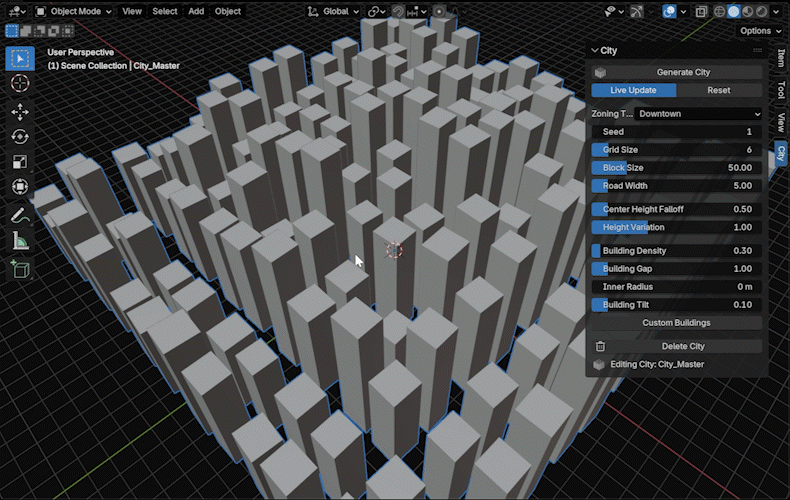Open the Options dropdown

(x=760, y=31)
